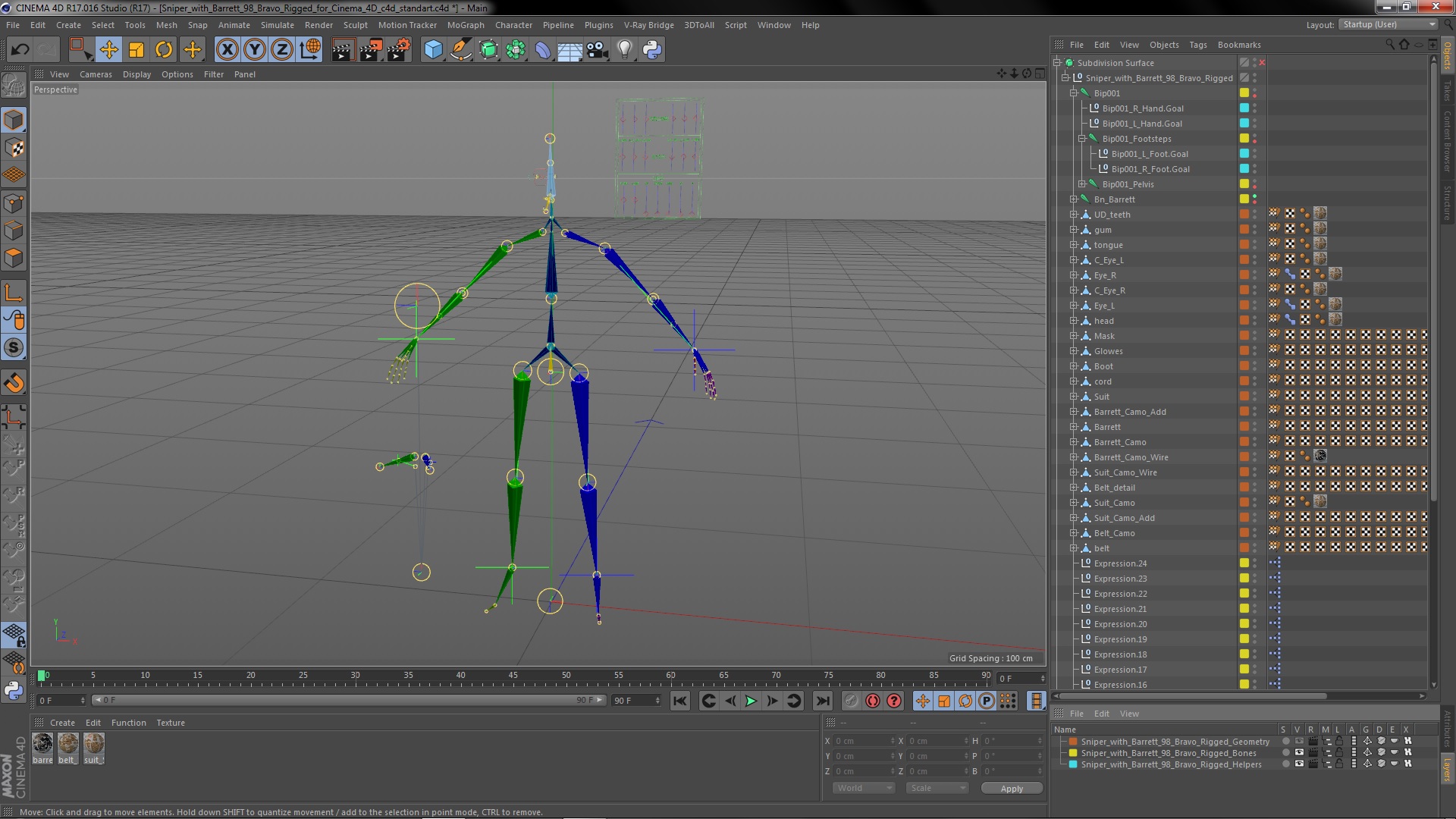The width and height of the screenshot is (1456, 819).
Task: Click cyan layer swatch of Bip001_L_Hand.Goal
Action: click(1244, 124)
